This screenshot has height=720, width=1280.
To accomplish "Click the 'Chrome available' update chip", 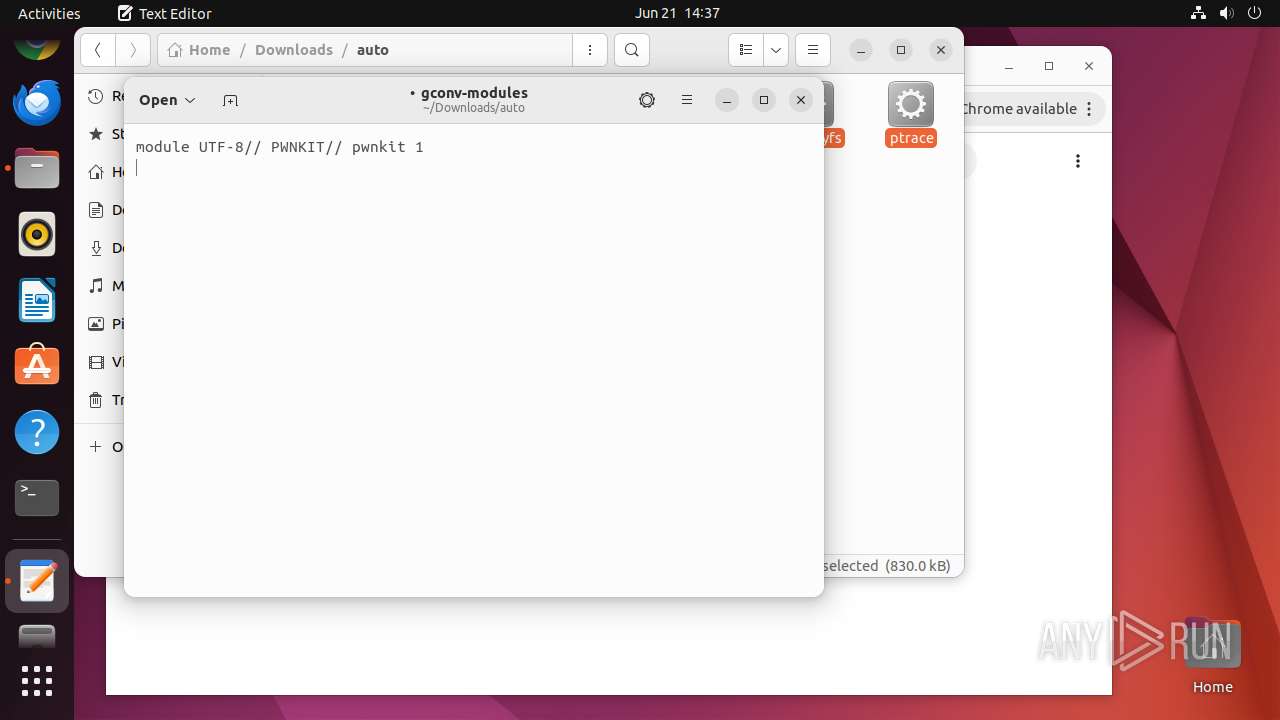I will click(1030, 109).
